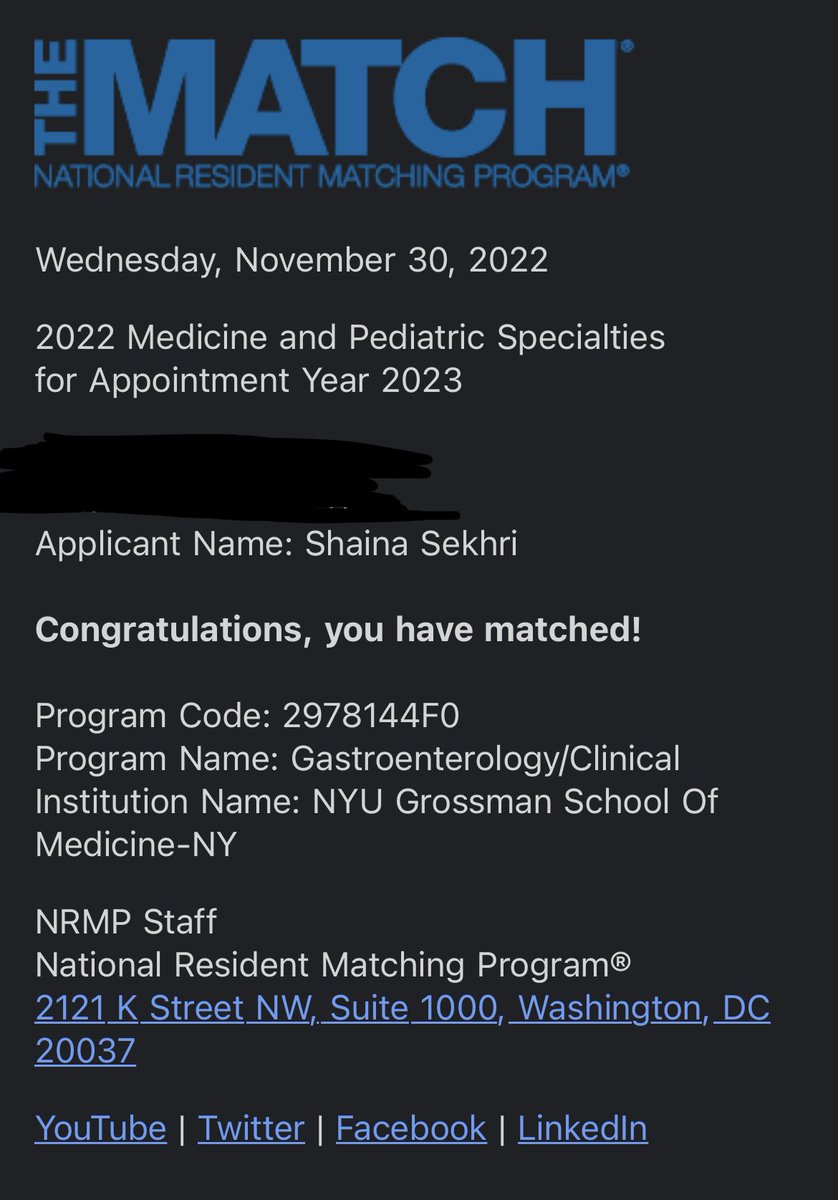Open the LinkedIn link
Viewport: 838px width, 1200px height.
tap(582, 1128)
